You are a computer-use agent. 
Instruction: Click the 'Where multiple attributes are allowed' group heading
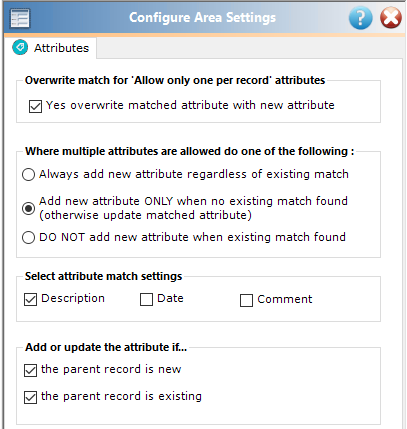click(189, 151)
